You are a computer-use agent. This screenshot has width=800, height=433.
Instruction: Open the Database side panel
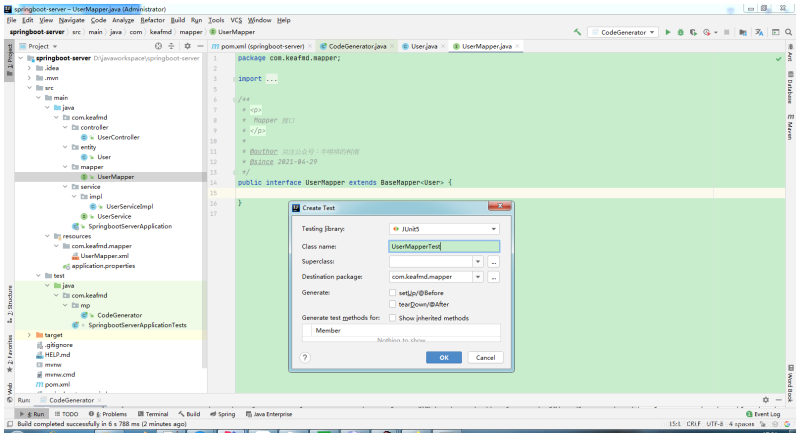(790, 88)
